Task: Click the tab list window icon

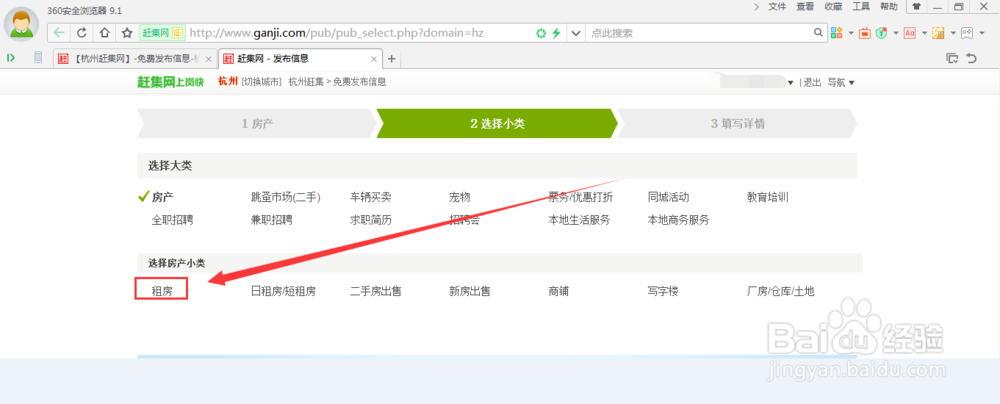Action: click(x=952, y=58)
